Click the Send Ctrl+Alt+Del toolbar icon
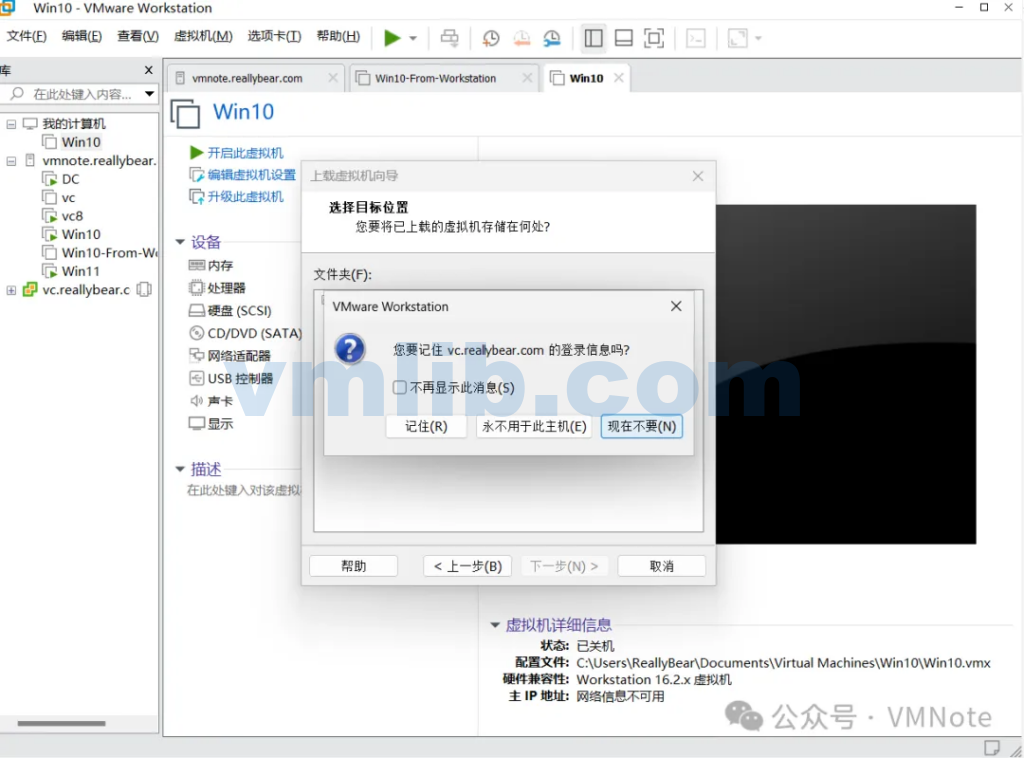This screenshot has width=1024, height=758. 449,38
